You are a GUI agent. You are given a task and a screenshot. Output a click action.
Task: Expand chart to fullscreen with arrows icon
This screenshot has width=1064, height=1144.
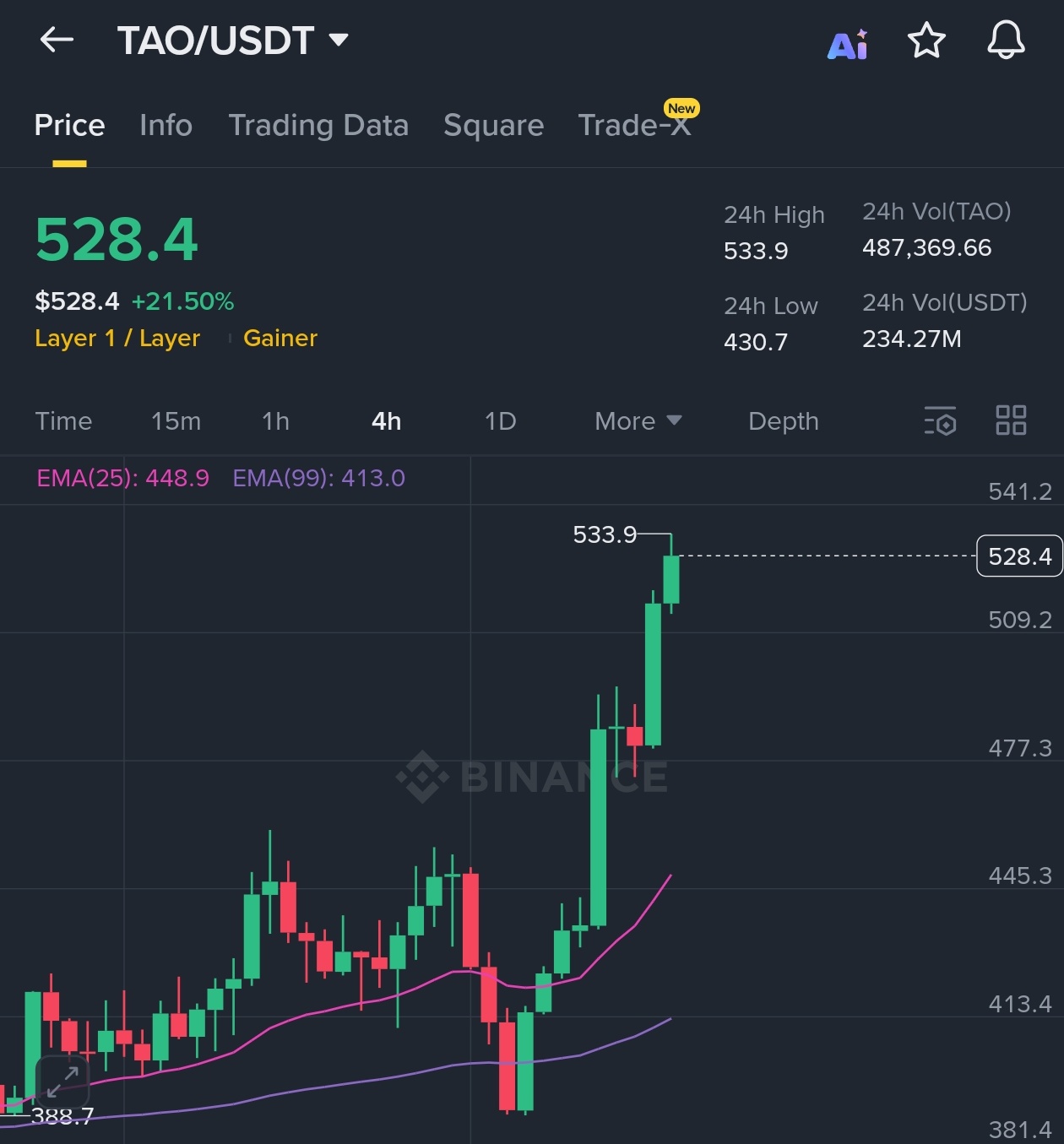62,1082
